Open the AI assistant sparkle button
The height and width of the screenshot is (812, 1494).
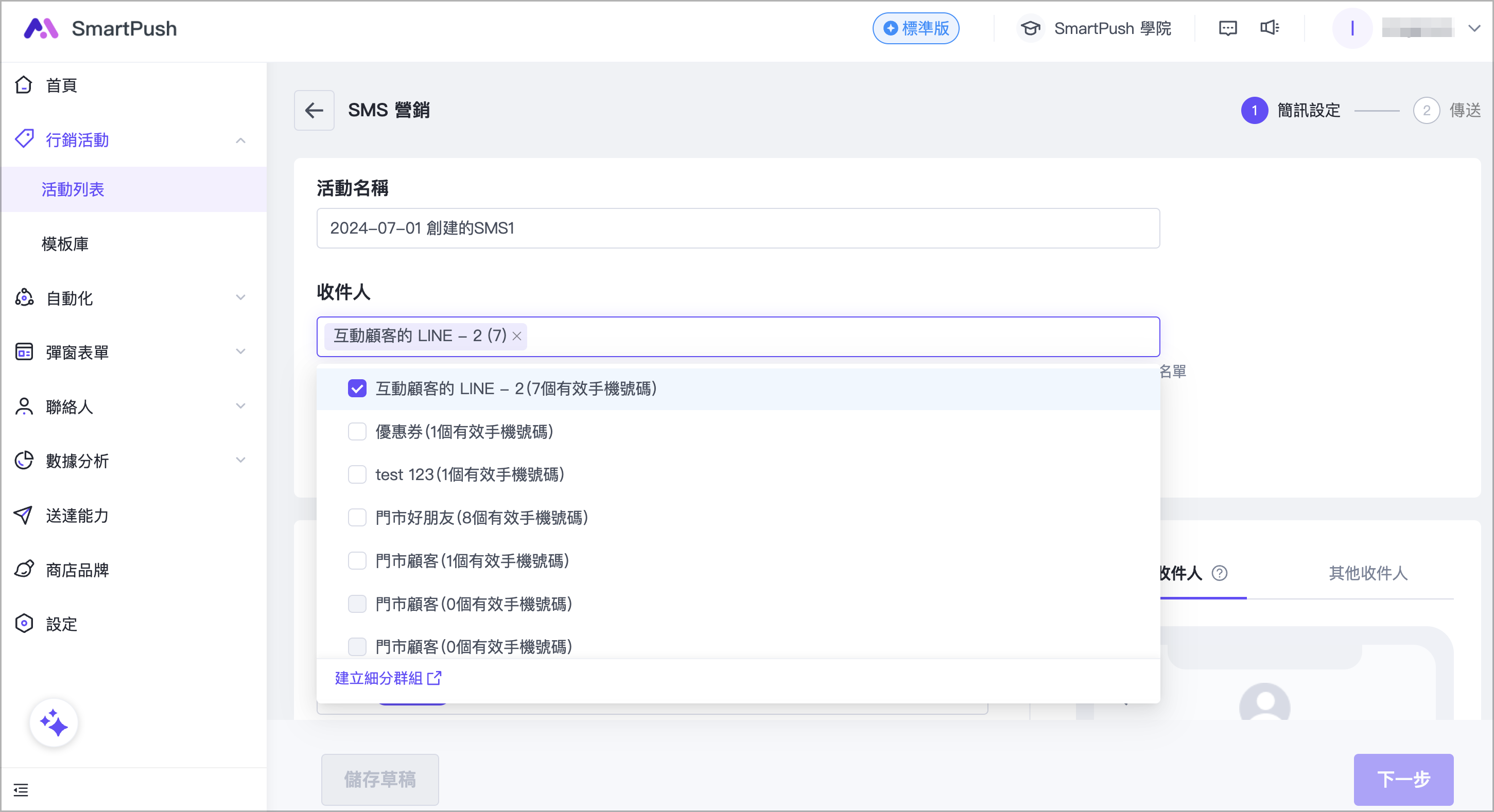point(54,723)
